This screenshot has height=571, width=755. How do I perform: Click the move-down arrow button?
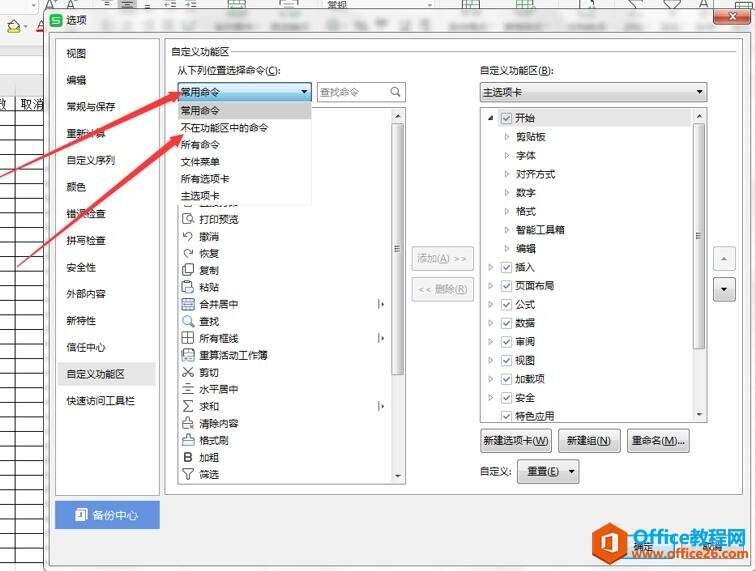click(724, 290)
